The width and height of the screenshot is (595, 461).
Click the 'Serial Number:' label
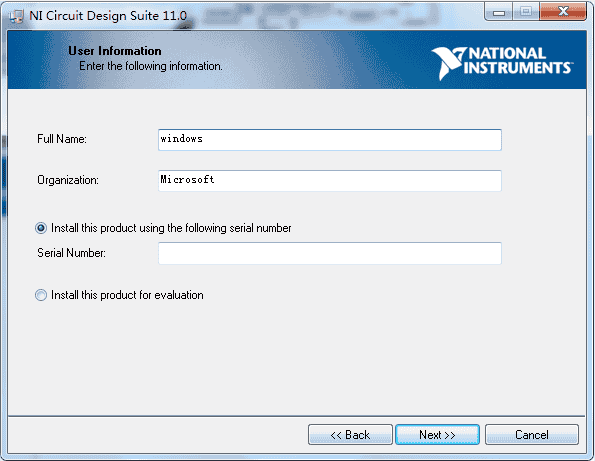(71, 253)
